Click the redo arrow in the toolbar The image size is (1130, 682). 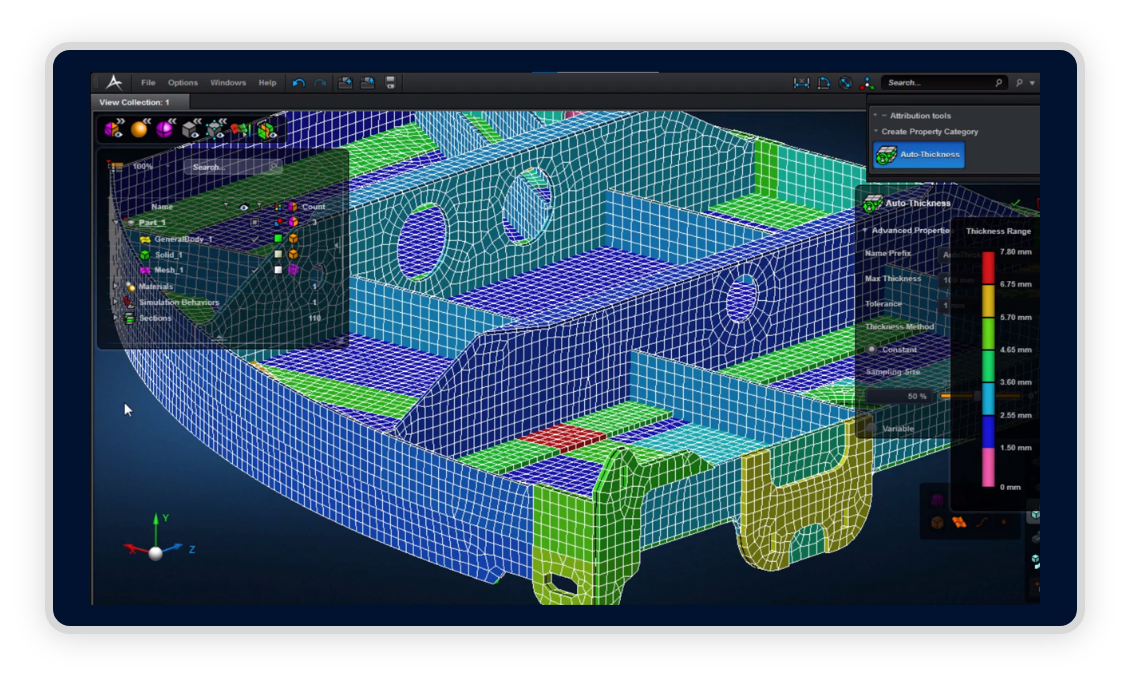point(320,83)
